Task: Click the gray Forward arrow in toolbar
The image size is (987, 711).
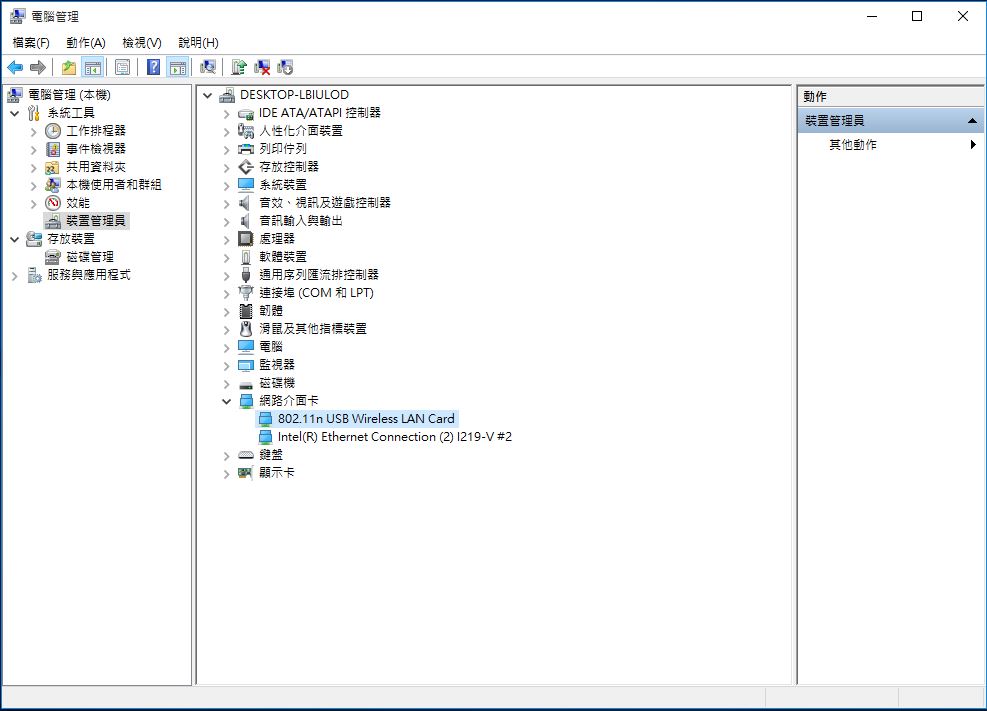Action: pyautogui.click(x=38, y=67)
